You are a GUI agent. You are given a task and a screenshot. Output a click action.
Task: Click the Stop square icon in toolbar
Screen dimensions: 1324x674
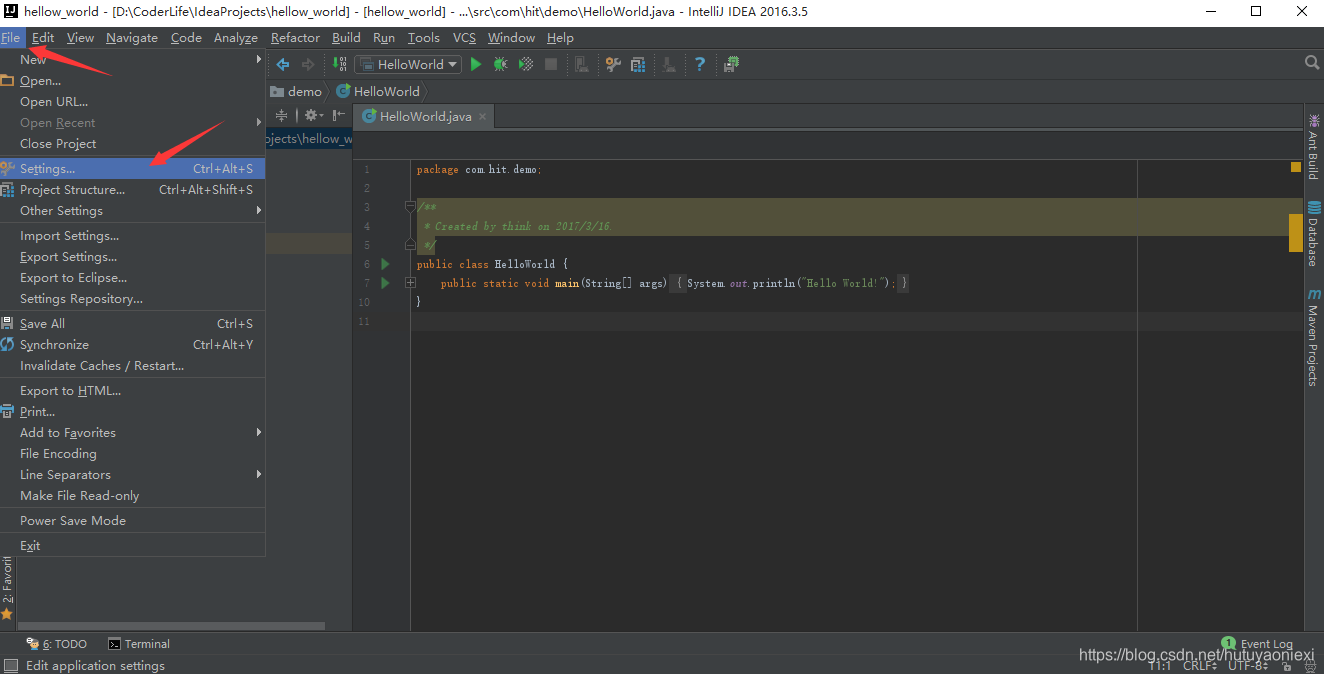[551, 64]
